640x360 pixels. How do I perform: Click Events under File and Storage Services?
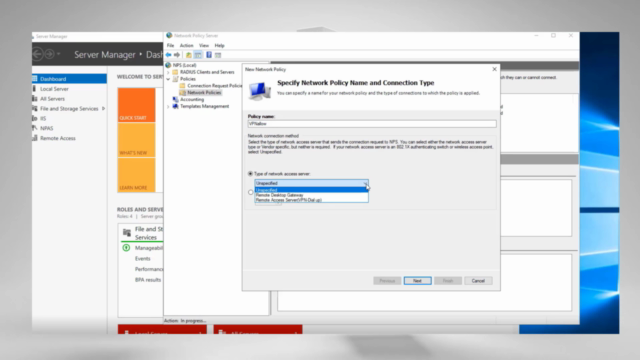[142, 258]
